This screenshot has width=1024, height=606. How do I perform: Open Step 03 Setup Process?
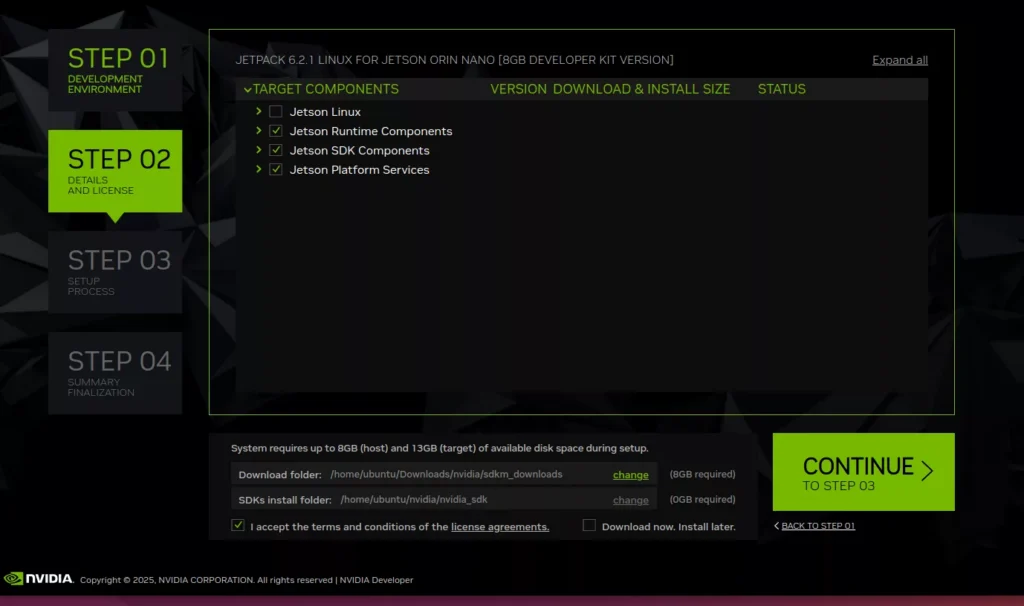point(115,271)
